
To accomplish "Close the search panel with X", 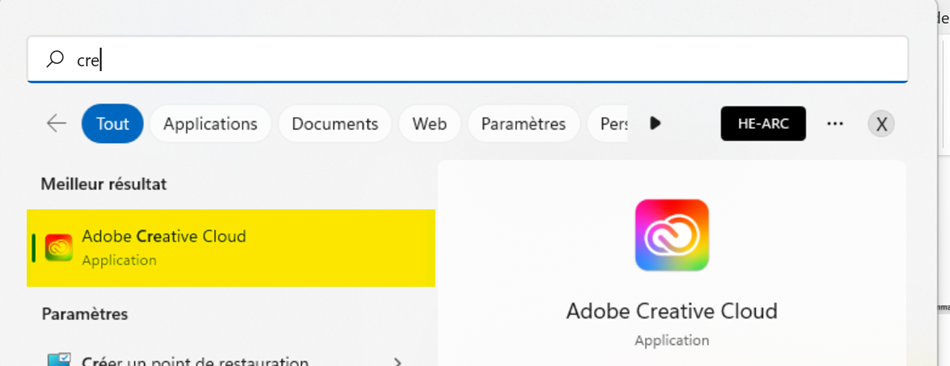I will (x=882, y=124).
